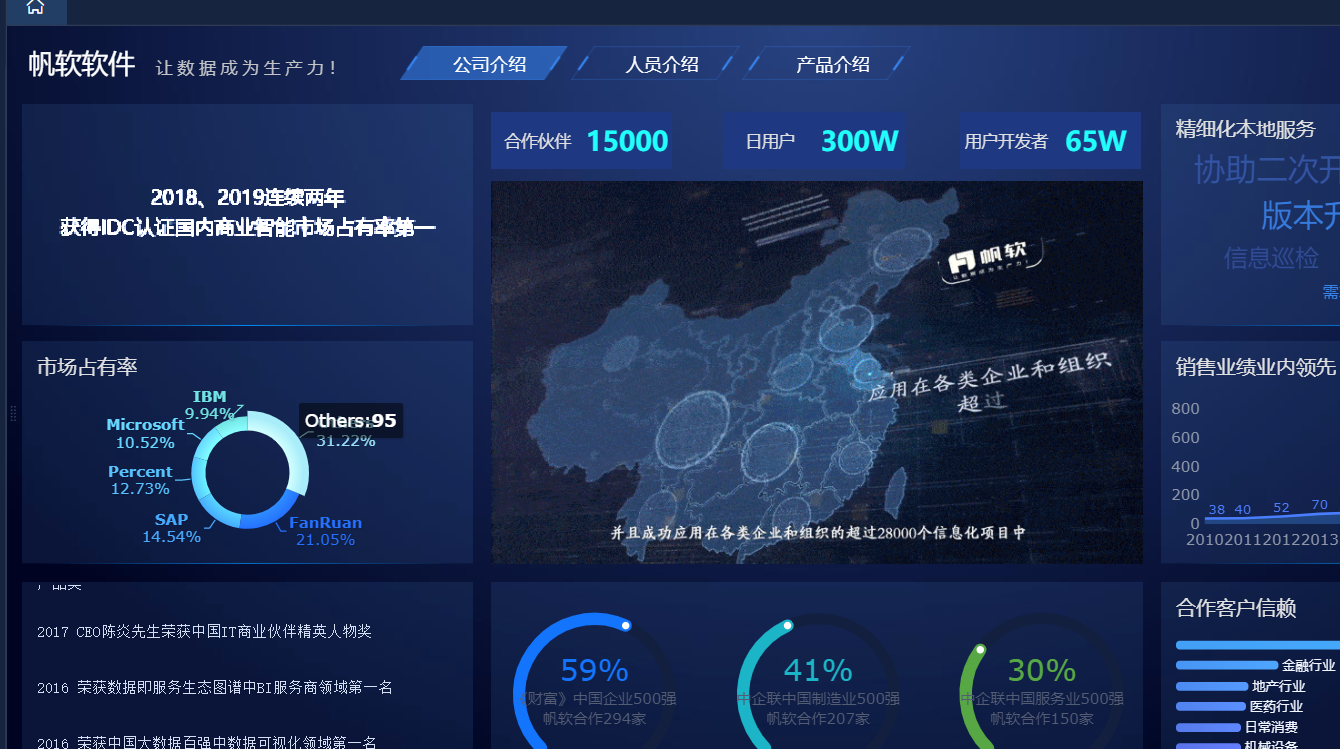Click the 2018、2019连续两年 headline
Screen dimensions: 1340x749
coord(247,197)
